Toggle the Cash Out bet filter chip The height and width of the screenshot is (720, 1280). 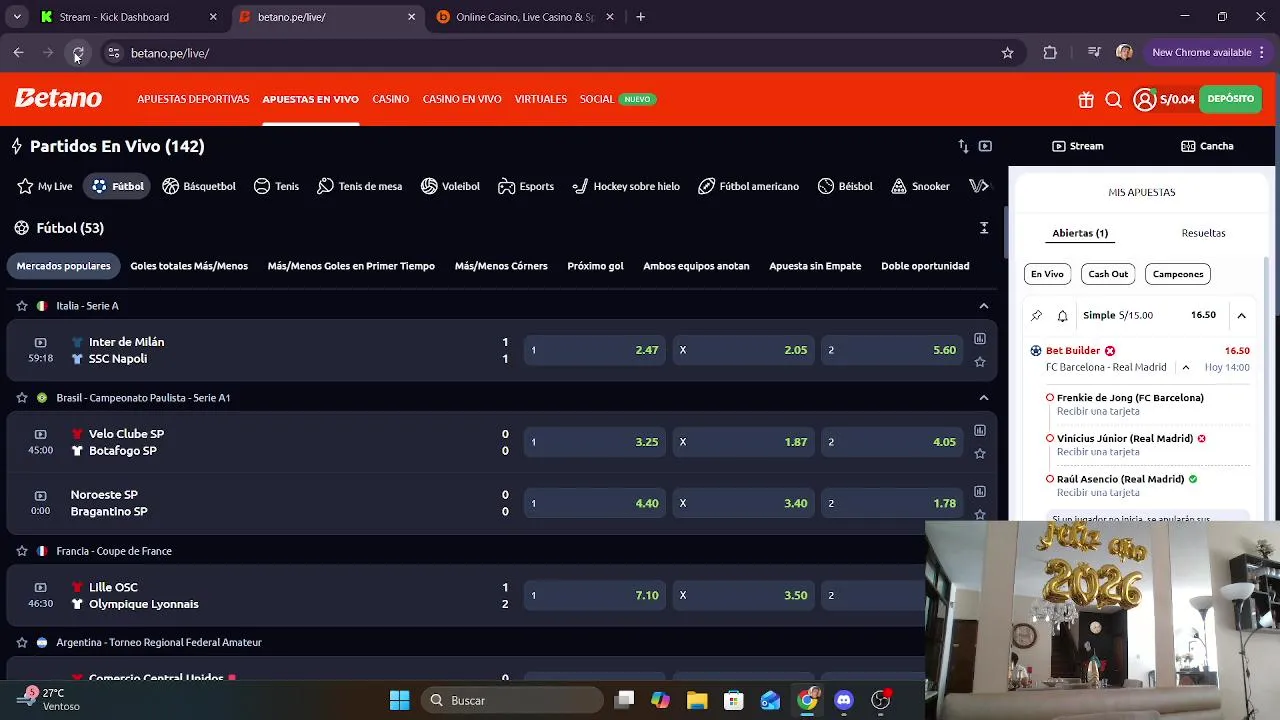(x=1108, y=274)
